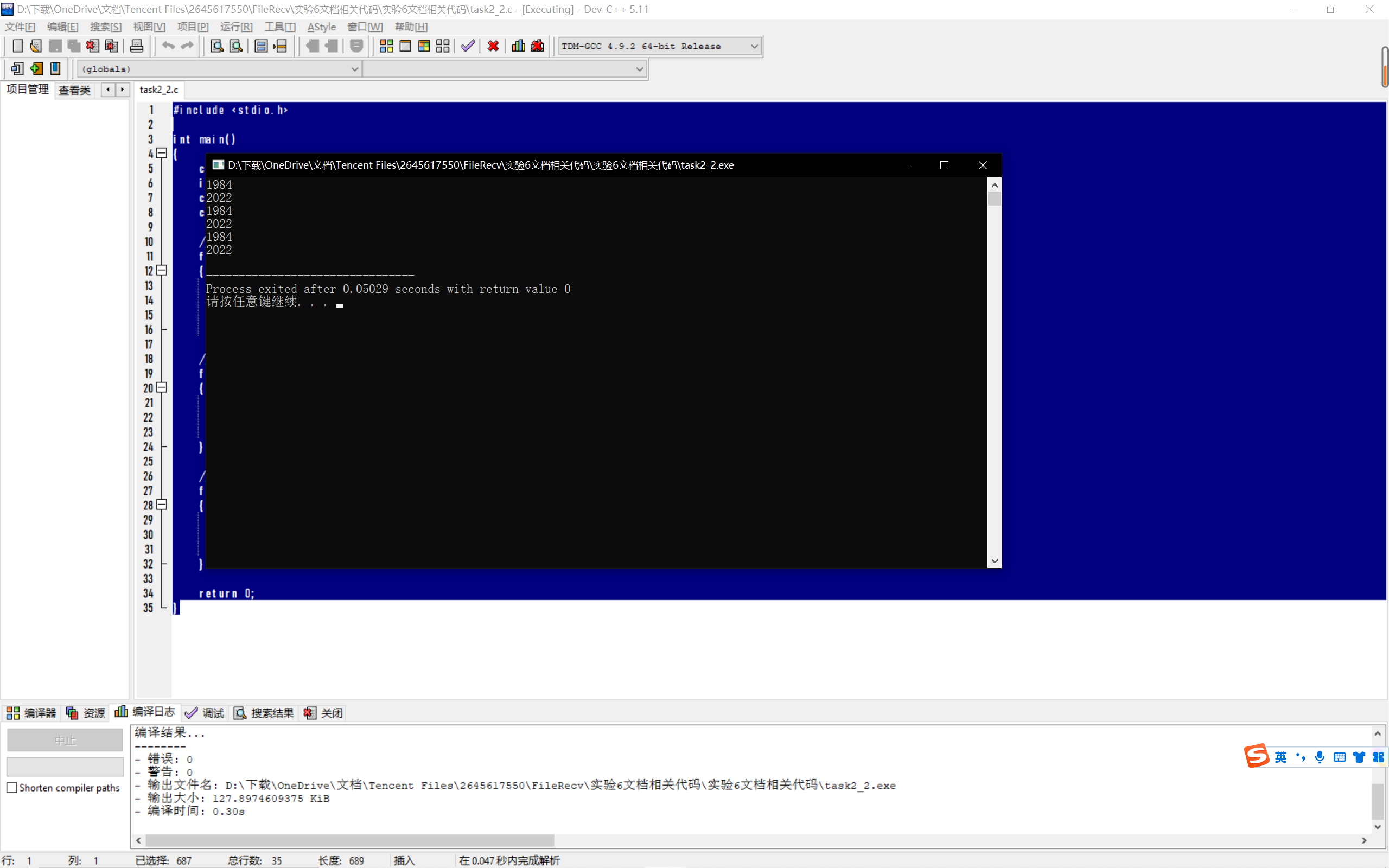
Task: Click the Compile button (four colored squares)
Action: 386,46
